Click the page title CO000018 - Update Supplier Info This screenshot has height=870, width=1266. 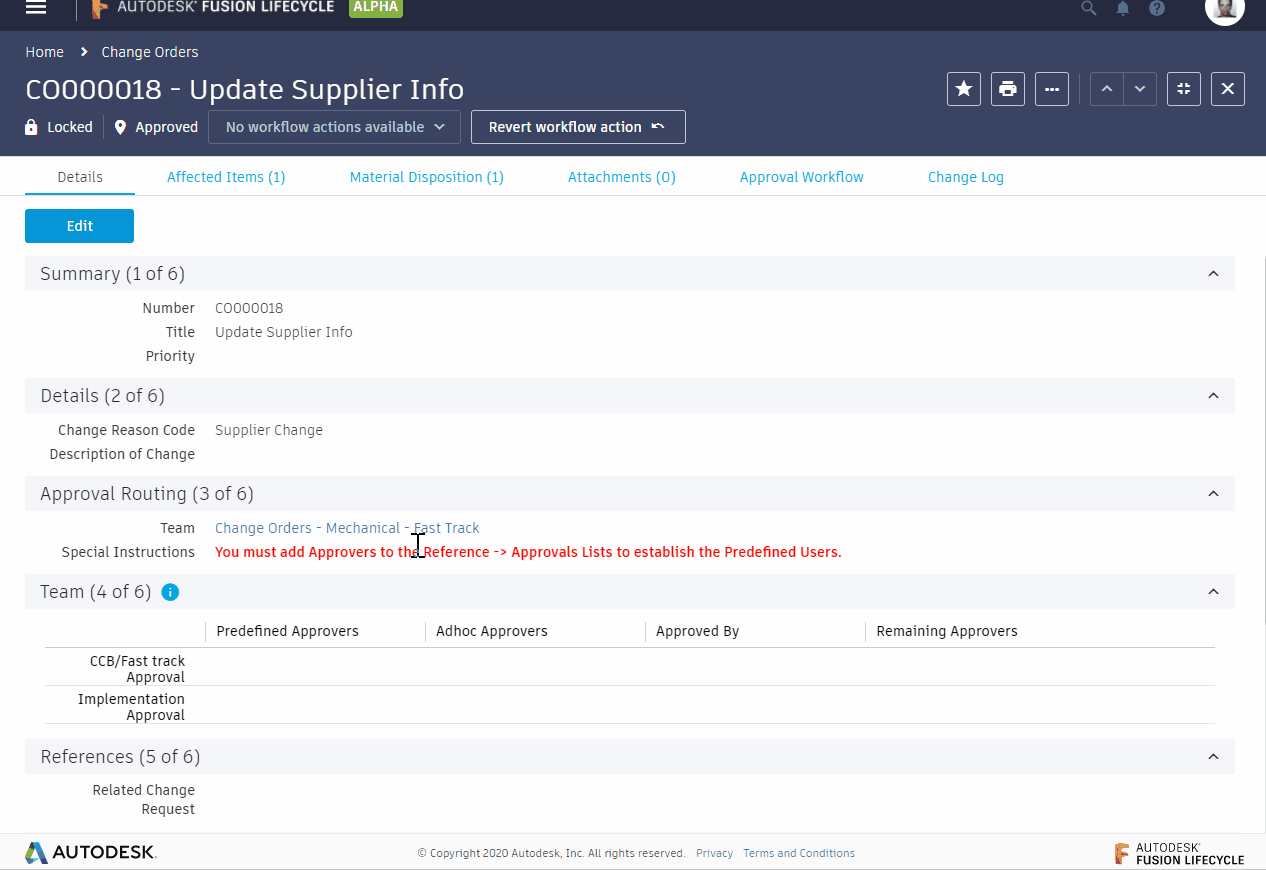coord(245,89)
